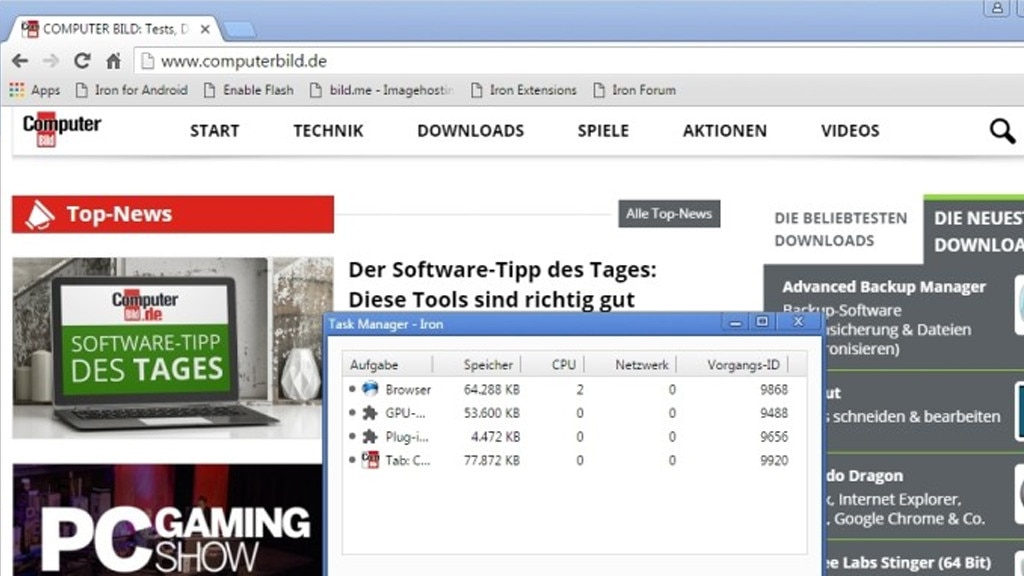Click the Browser process icon in Task Manager
This screenshot has height=576, width=1024.
click(x=368, y=390)
